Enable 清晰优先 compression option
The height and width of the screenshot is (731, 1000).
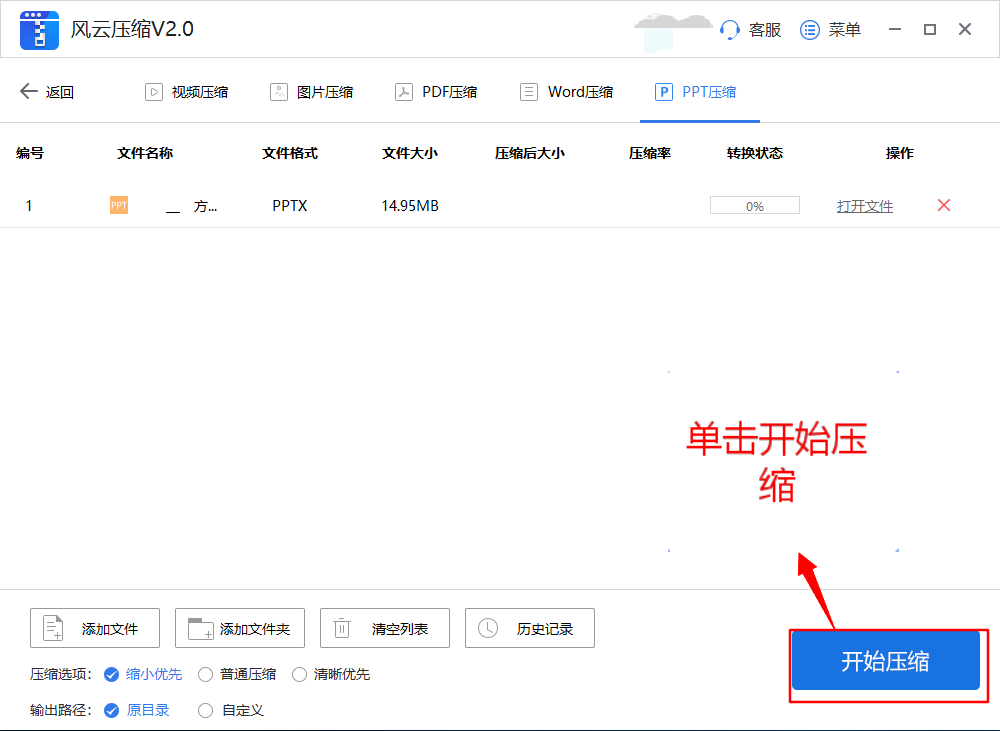click(x=300, y=674)
